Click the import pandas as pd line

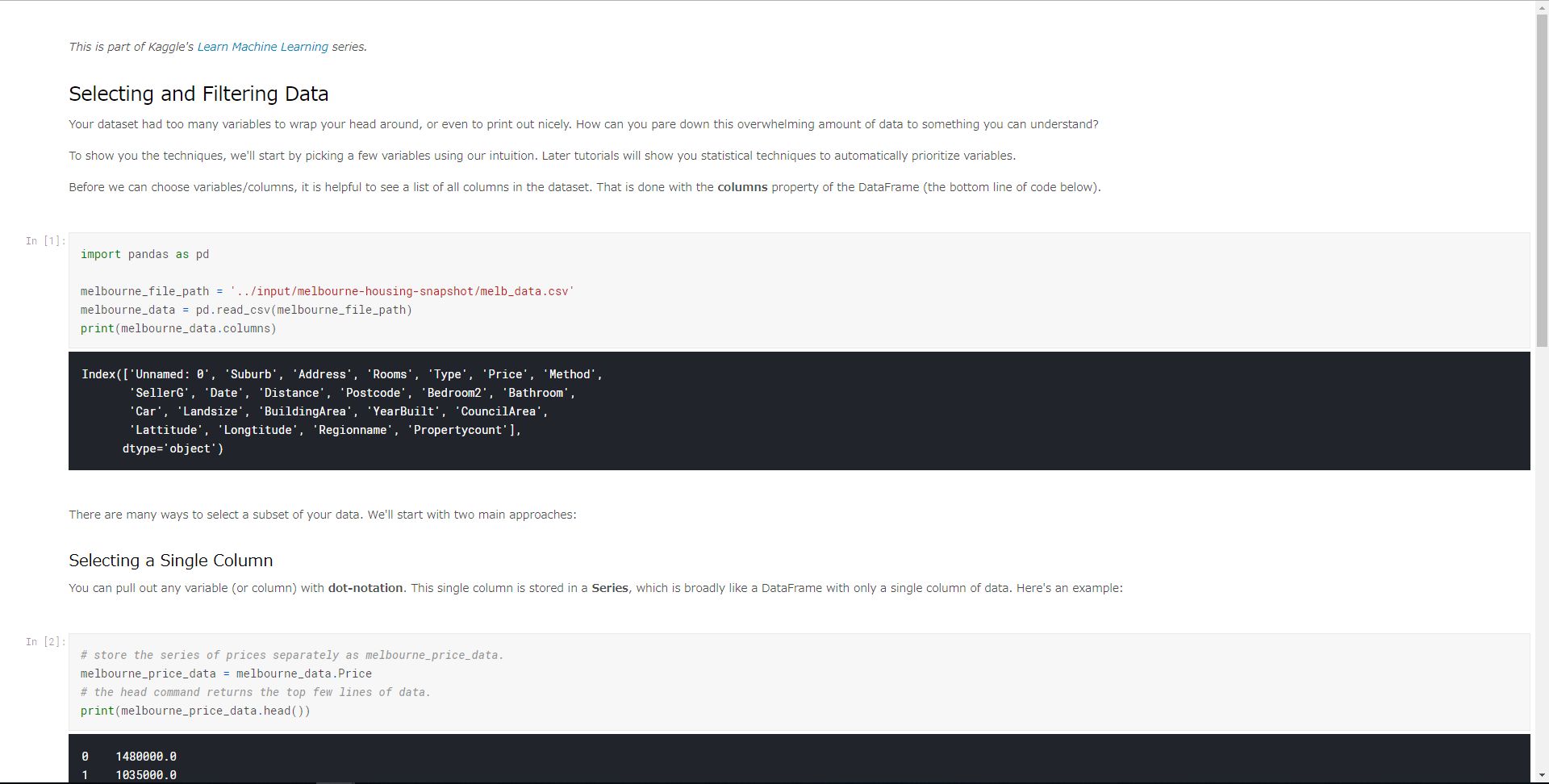[x=144, y=254]
